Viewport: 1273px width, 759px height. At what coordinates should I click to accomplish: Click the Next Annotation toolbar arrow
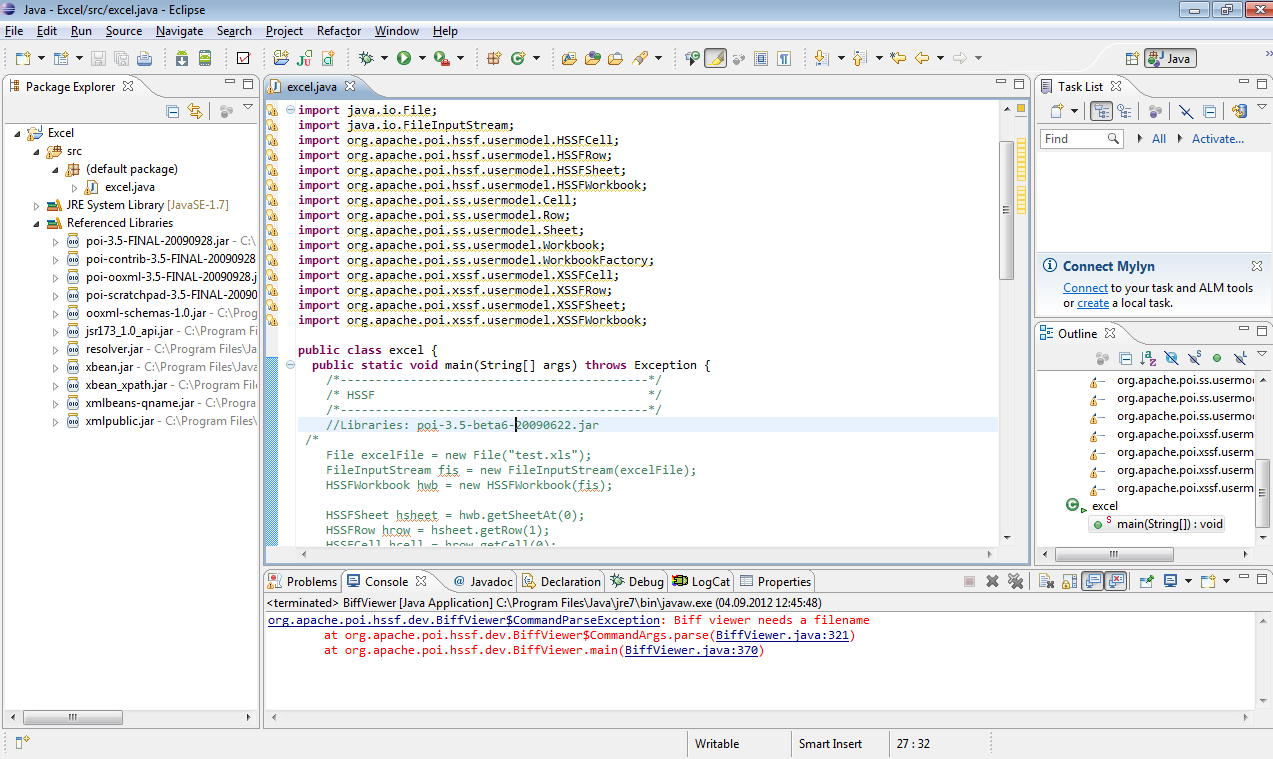pyautogui.click(x=822, y=58)
